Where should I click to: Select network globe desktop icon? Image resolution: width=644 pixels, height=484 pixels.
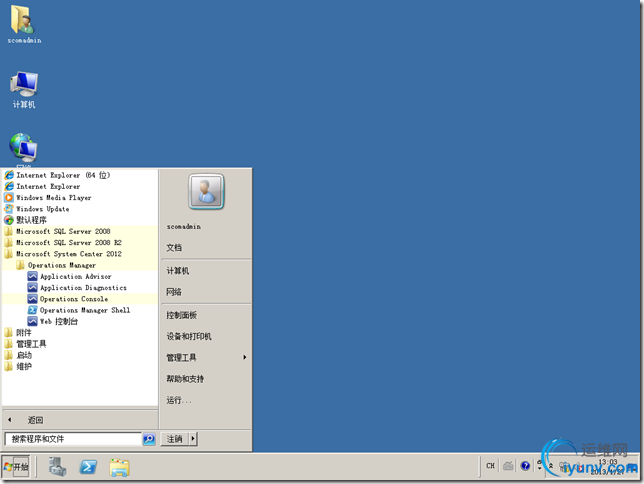pyautogui.click(x=23, y=147)
